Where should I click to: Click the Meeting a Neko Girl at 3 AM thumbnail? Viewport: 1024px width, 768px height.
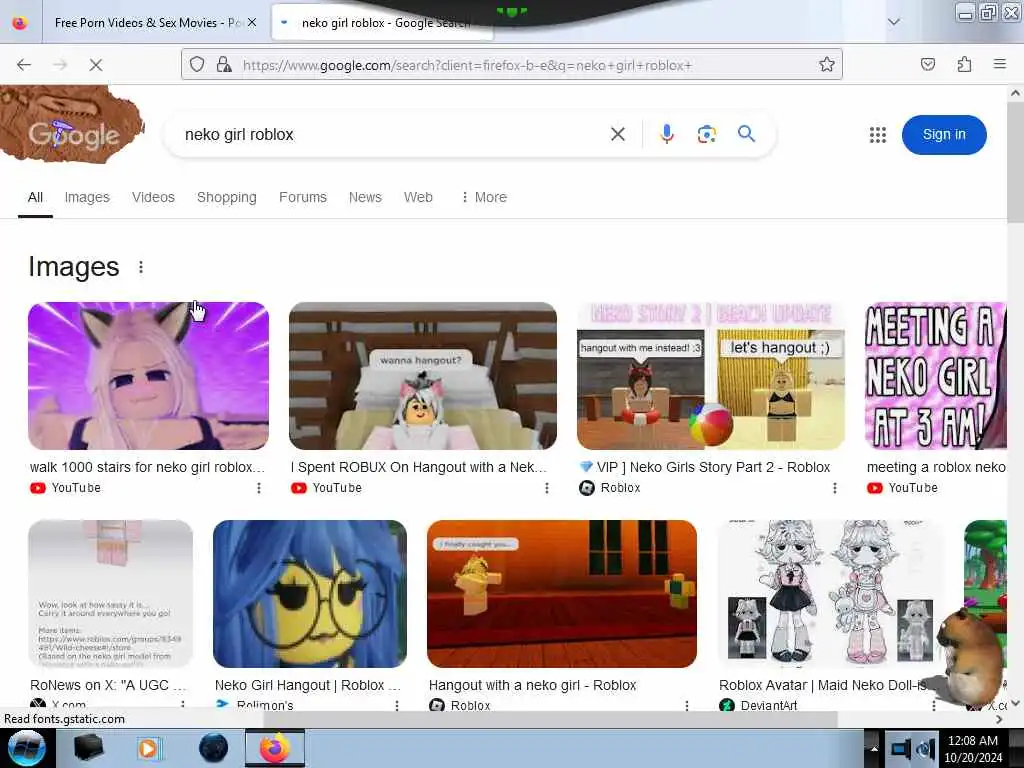935,376
